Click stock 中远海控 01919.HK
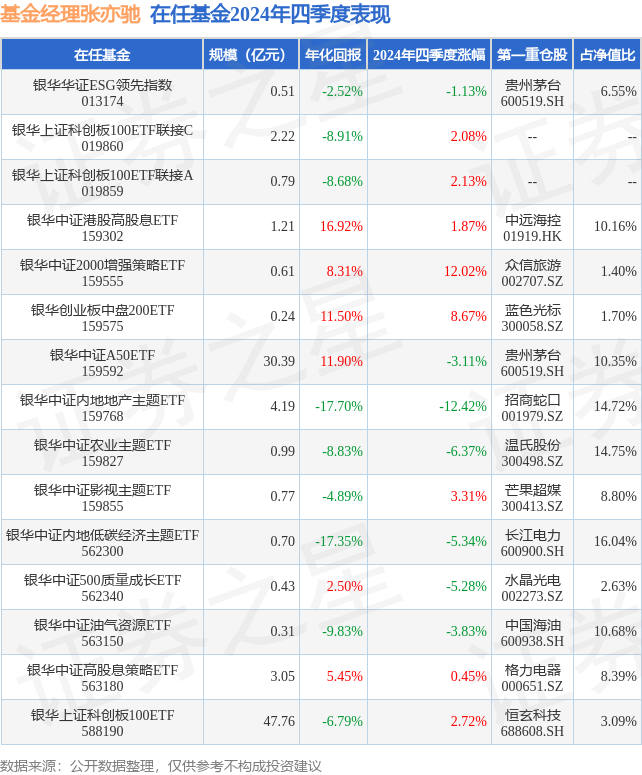 coord(532,227)
